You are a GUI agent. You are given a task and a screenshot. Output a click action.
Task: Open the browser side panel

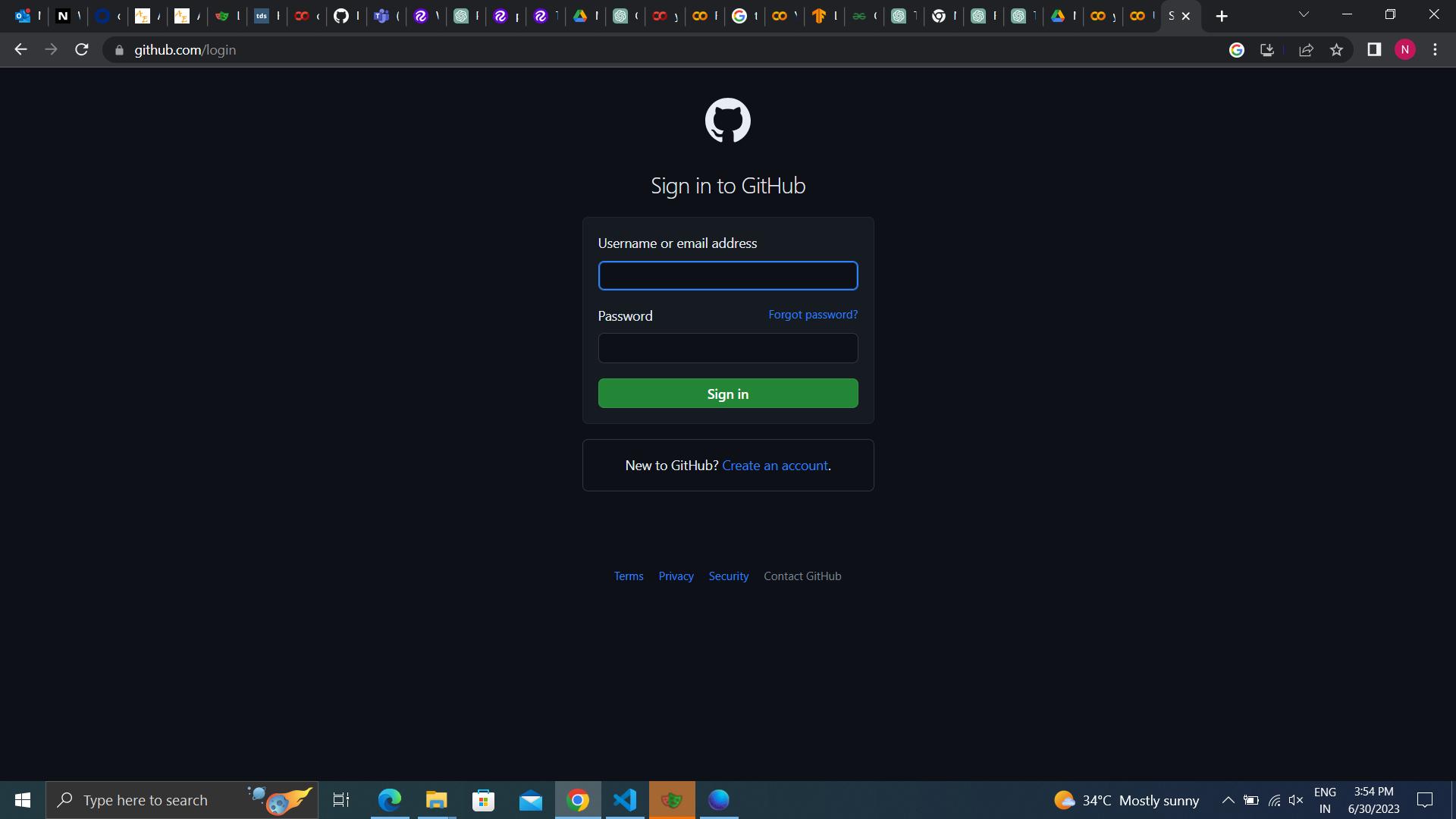[x=1374, y=50]
